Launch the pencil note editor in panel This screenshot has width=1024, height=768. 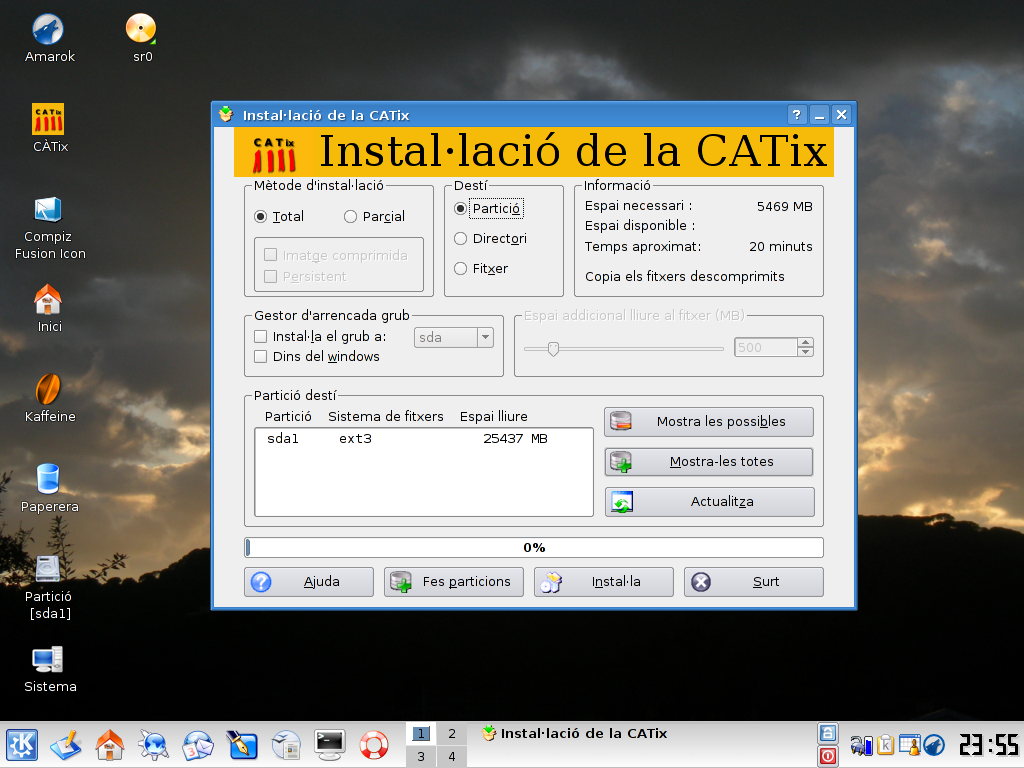(65, 744)
